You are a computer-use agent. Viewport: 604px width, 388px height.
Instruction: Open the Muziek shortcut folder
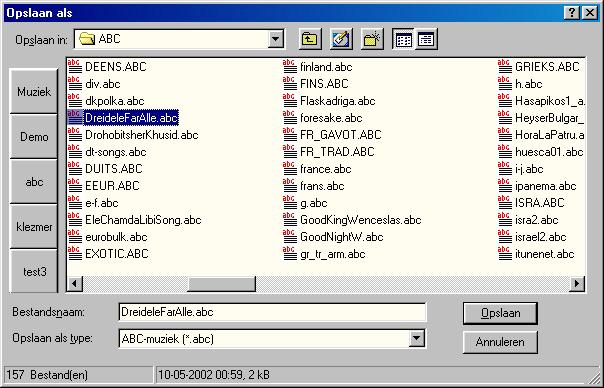click(34, 91)
